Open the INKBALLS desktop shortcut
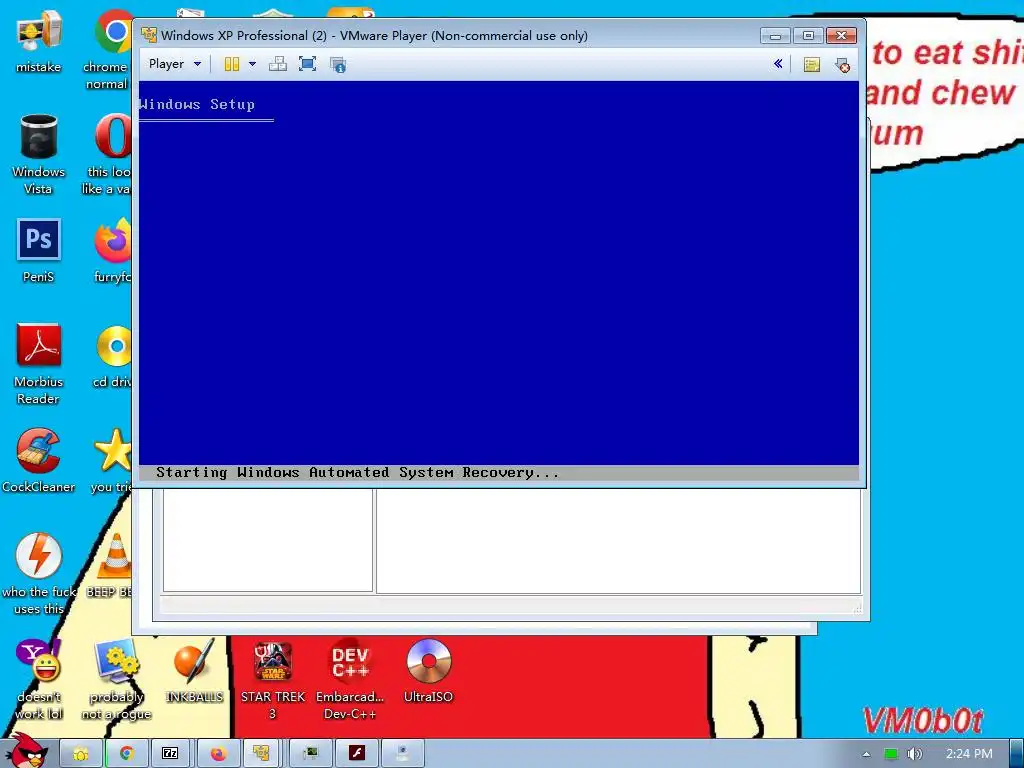The image size is (1024, 768). (x=194, y=671)
